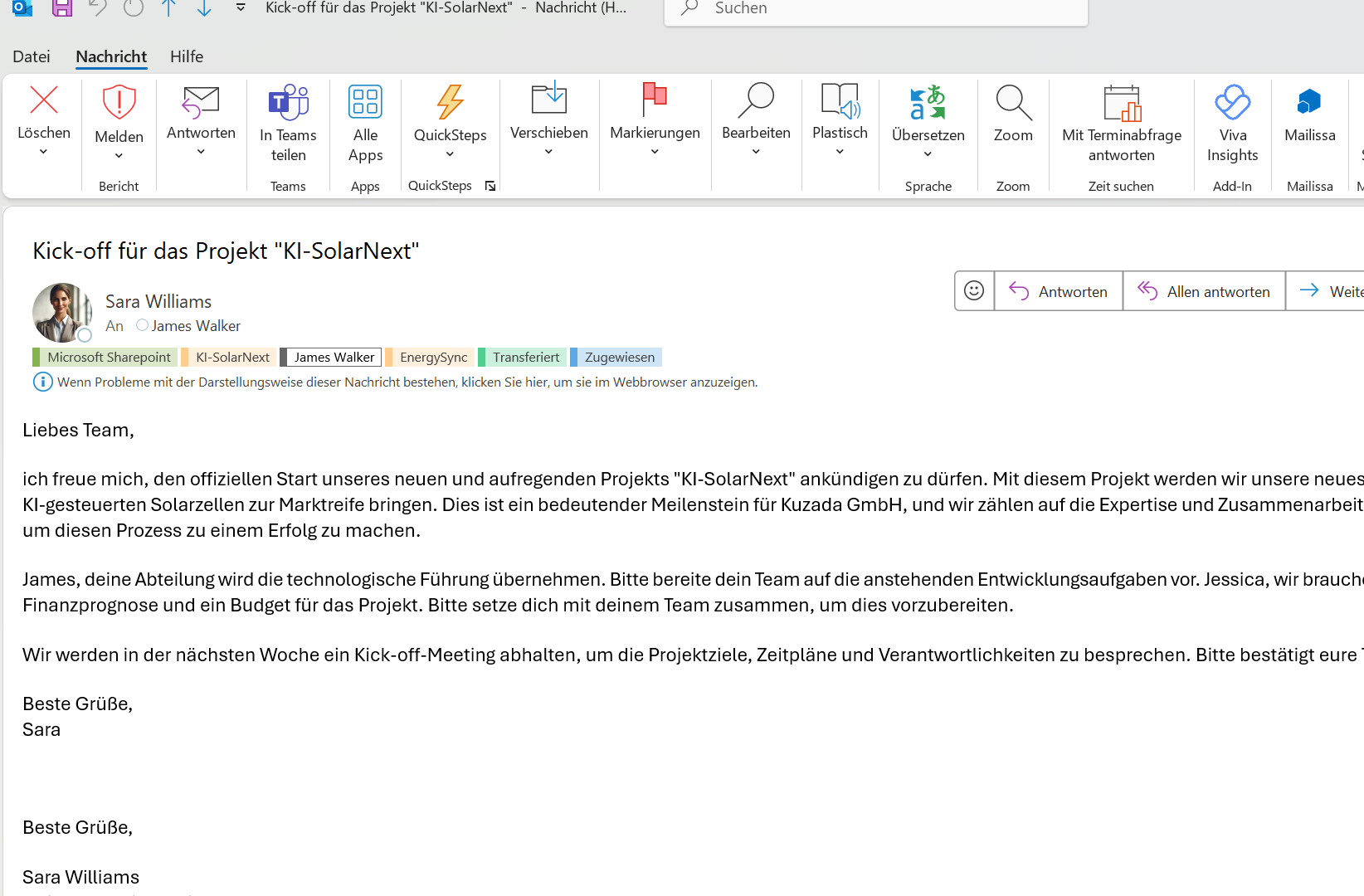This screenshot has height=896, width=1364.
Task: Click the info icon beside display warning
Action: [42, 382]
